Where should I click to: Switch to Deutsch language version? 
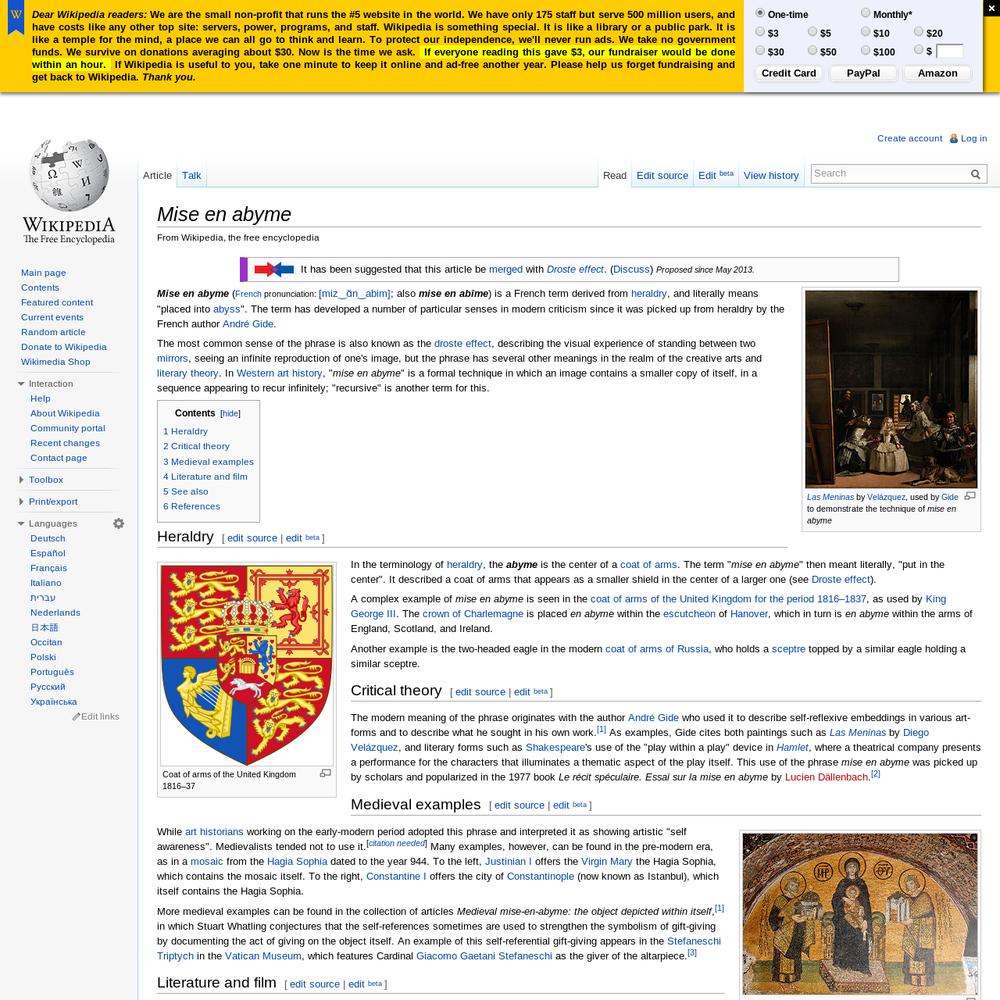point(48,539)
